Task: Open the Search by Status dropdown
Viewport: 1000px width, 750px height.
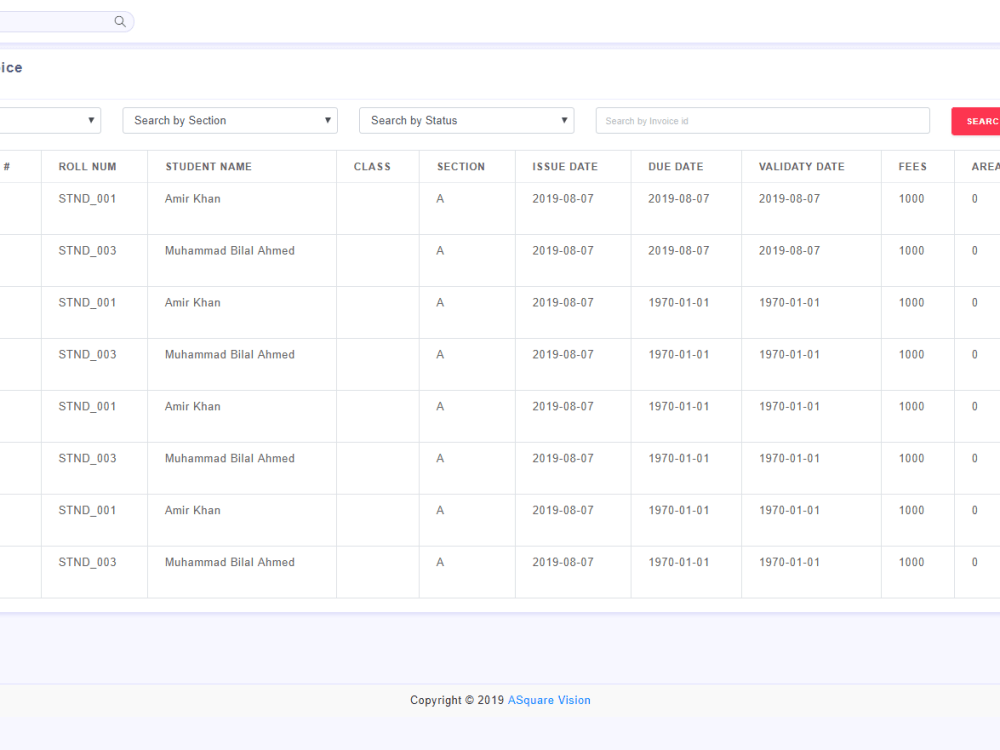Action: 466,121
